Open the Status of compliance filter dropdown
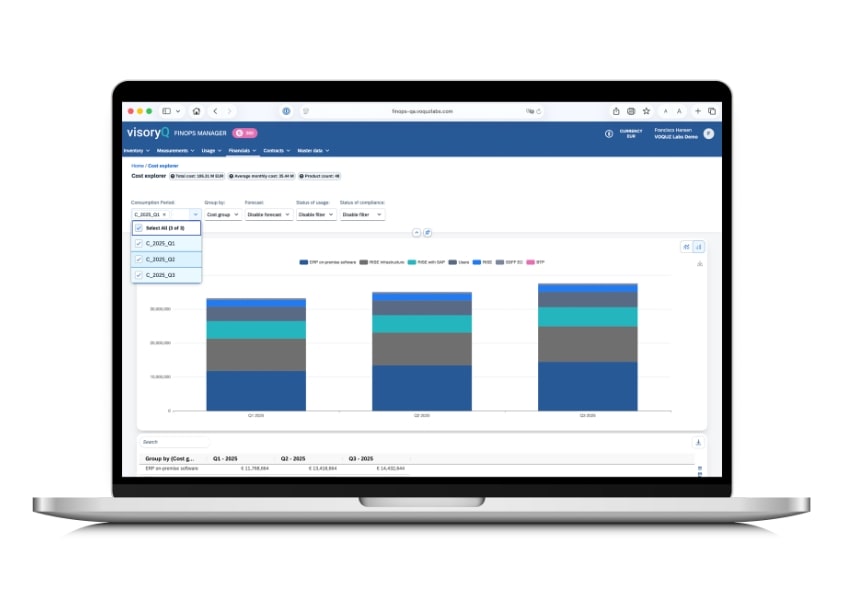 tap(362, 215)
